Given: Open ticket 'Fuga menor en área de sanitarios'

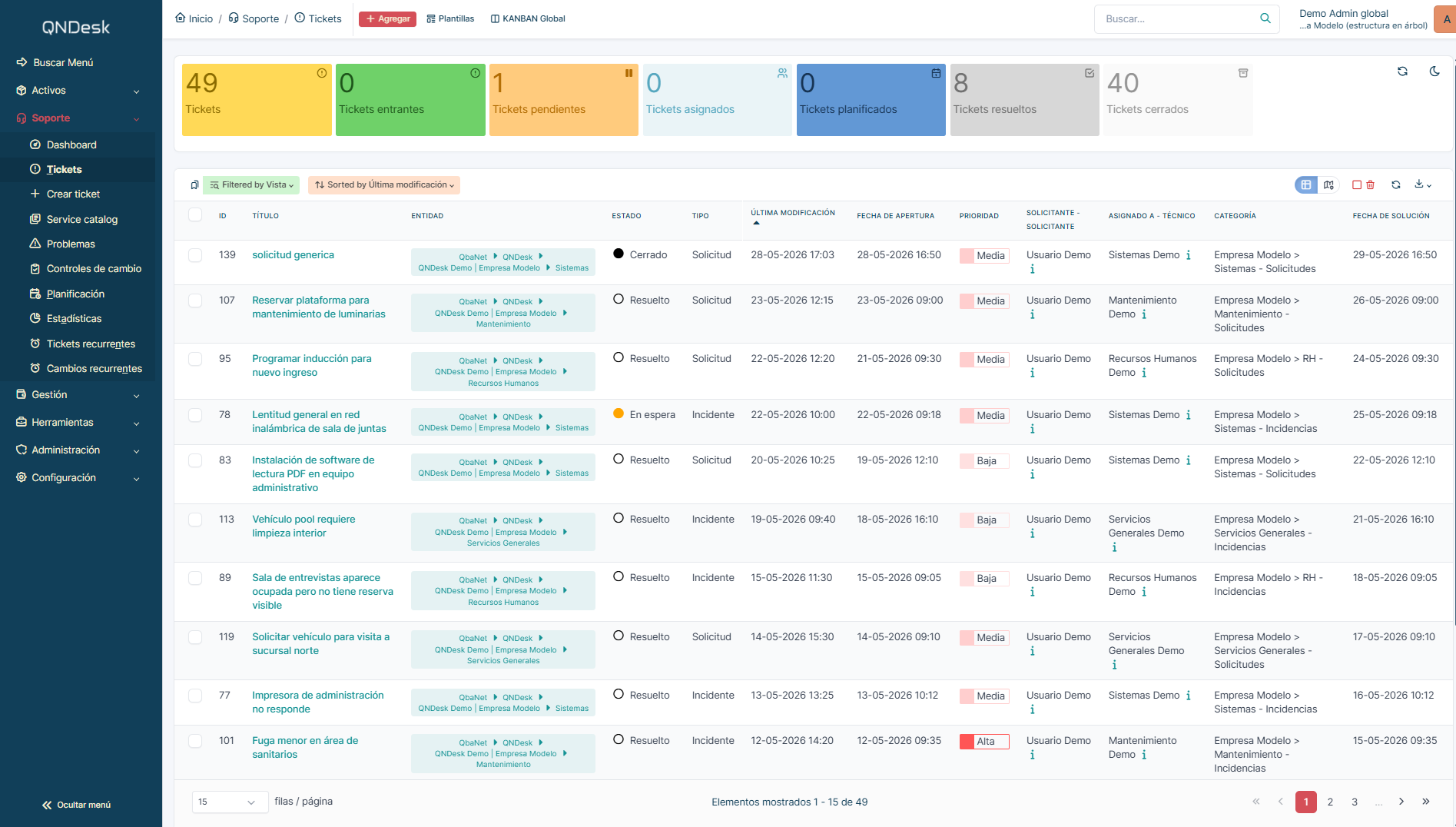Looking at the screenshot, I should (305, 748).
